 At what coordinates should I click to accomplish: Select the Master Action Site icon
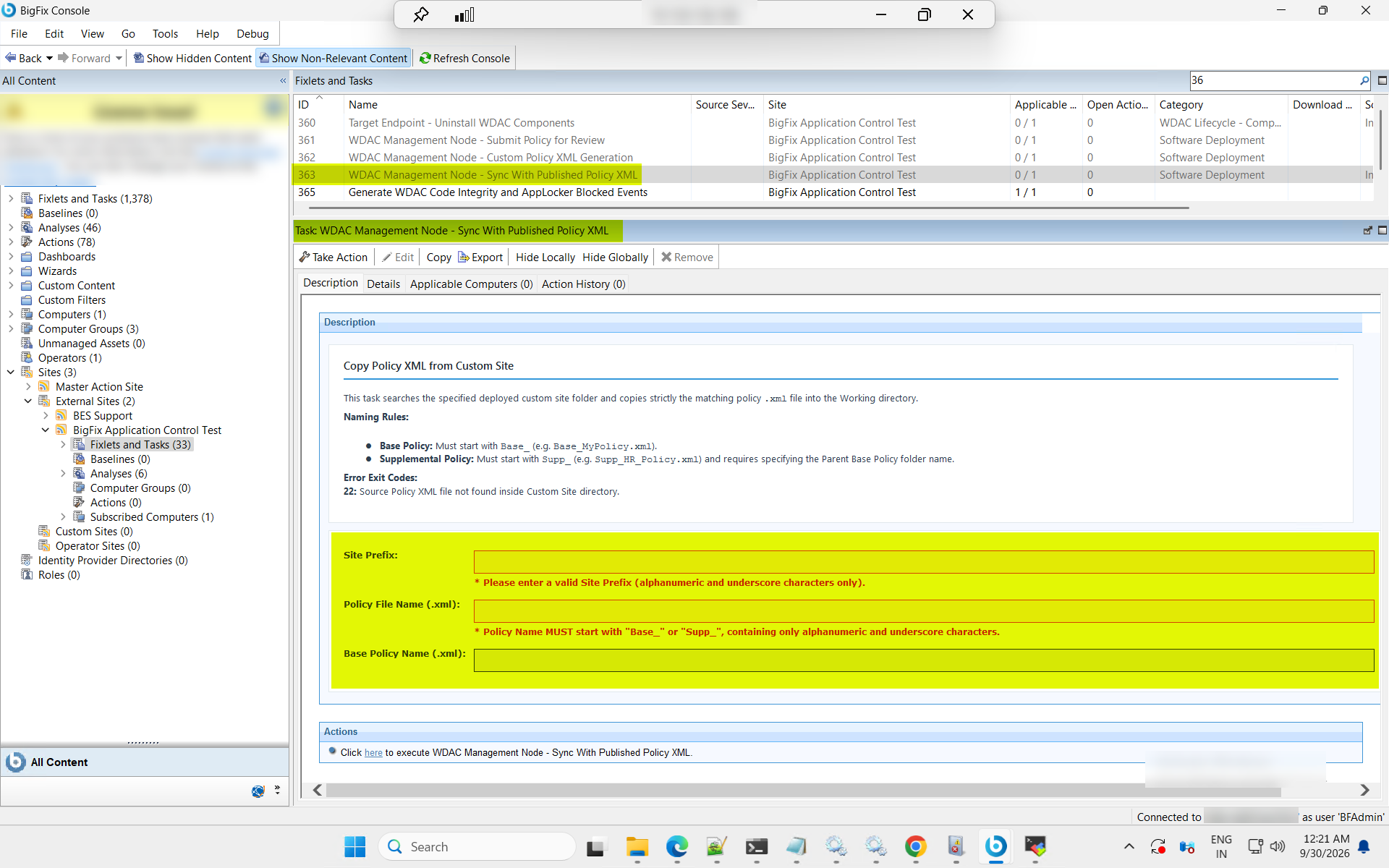(44, 386)
